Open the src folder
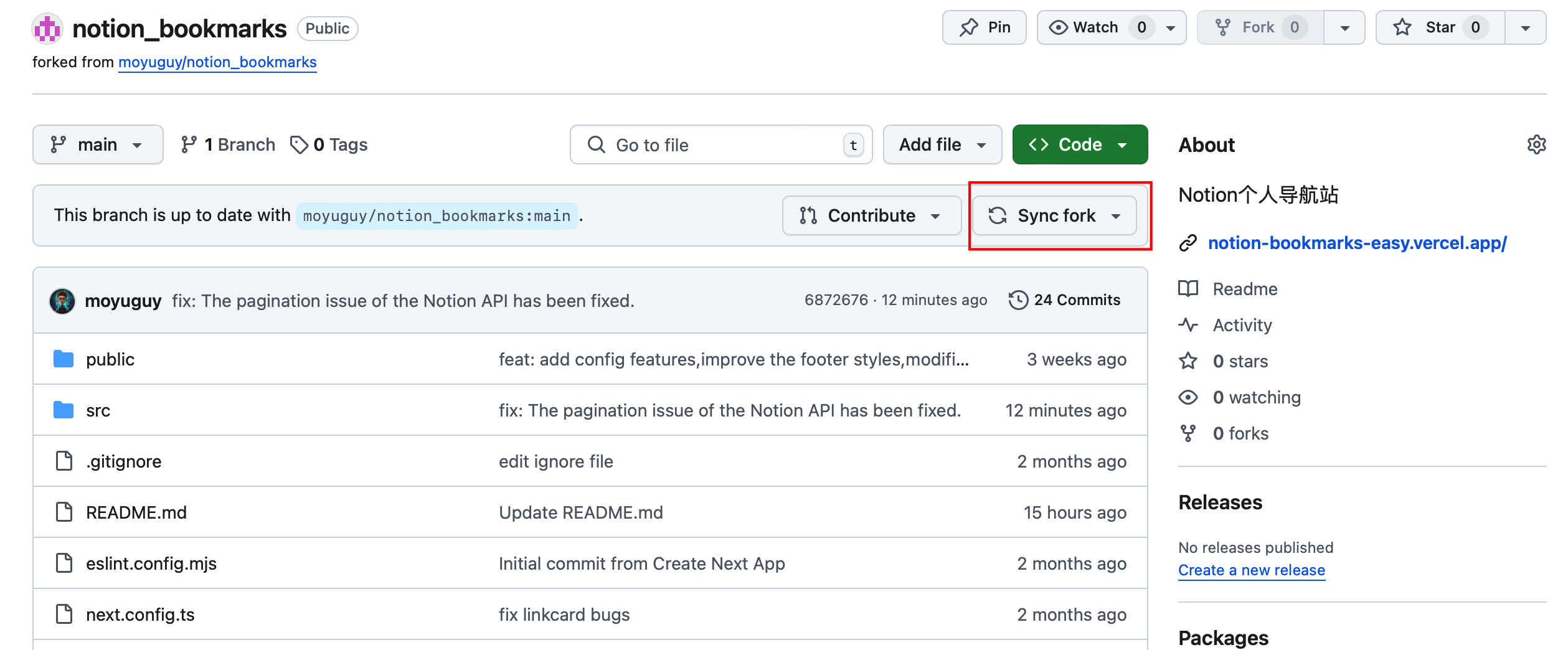Image resolution: width=1568 pixels, height=650 pixels. pos(98,410)
